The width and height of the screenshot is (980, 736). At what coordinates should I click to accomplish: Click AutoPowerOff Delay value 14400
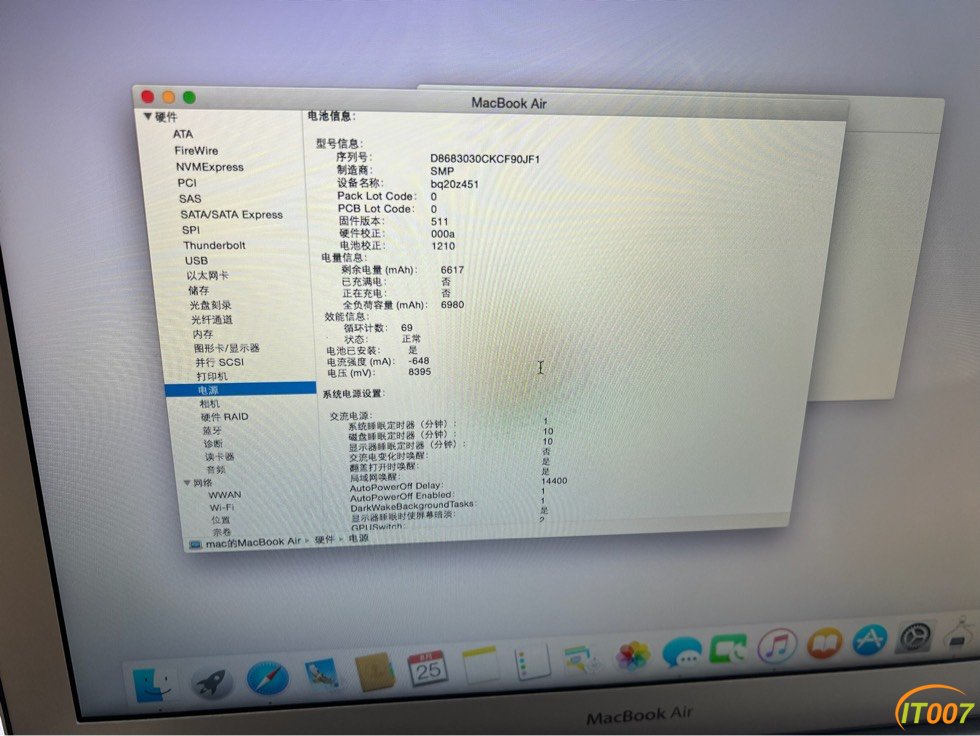click(x=554, y=480)
